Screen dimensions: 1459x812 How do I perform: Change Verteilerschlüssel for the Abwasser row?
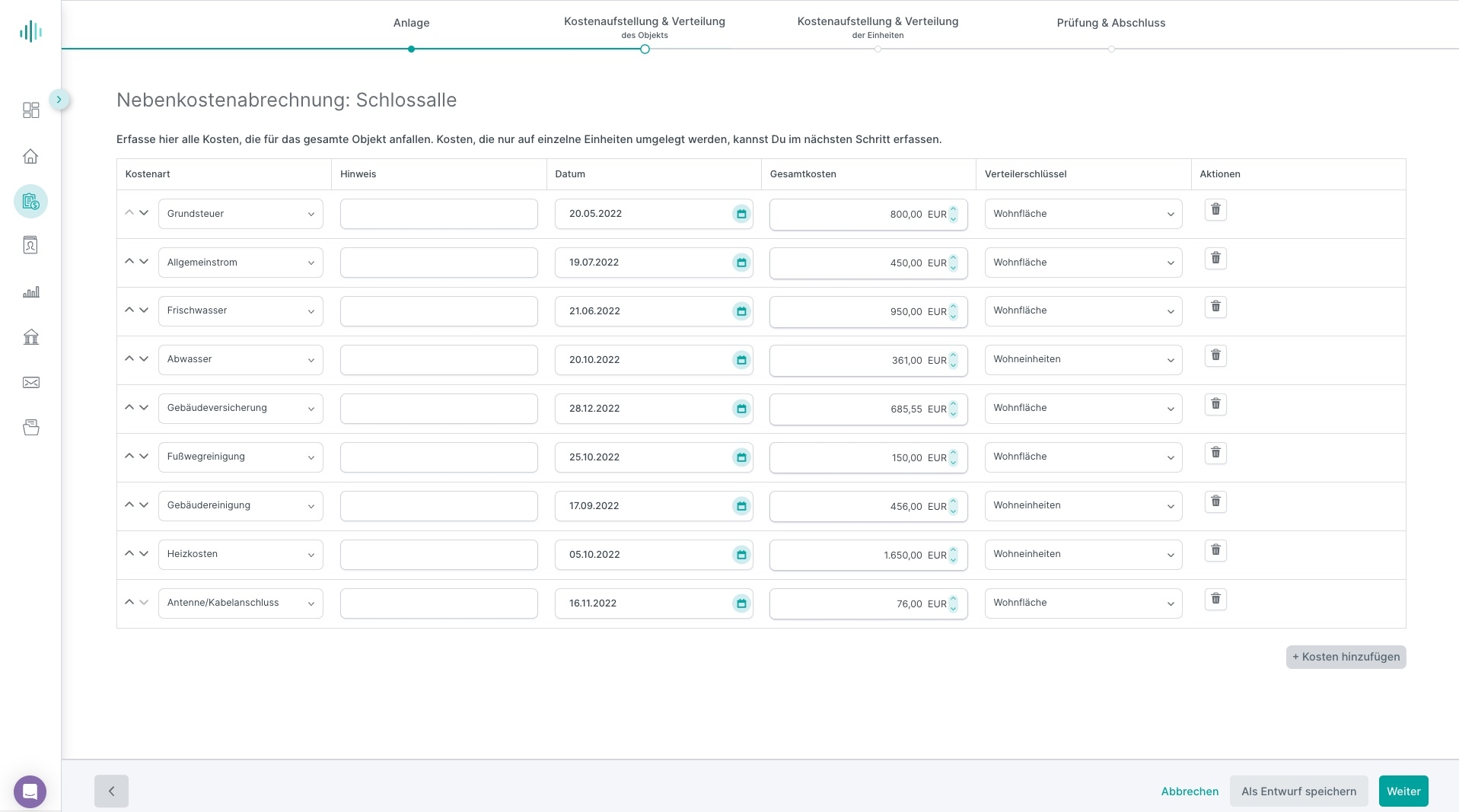[x=1083, y=360]
